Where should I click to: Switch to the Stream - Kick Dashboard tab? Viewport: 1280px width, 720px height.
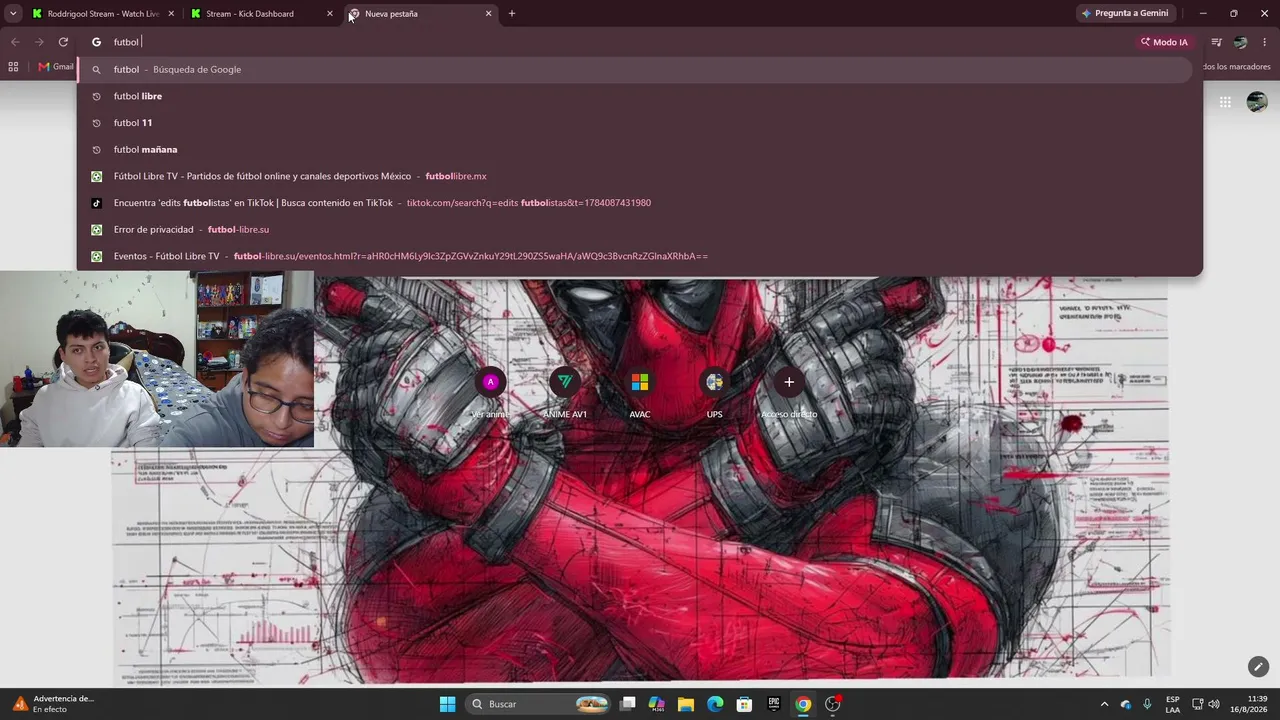tap(261, 14)
